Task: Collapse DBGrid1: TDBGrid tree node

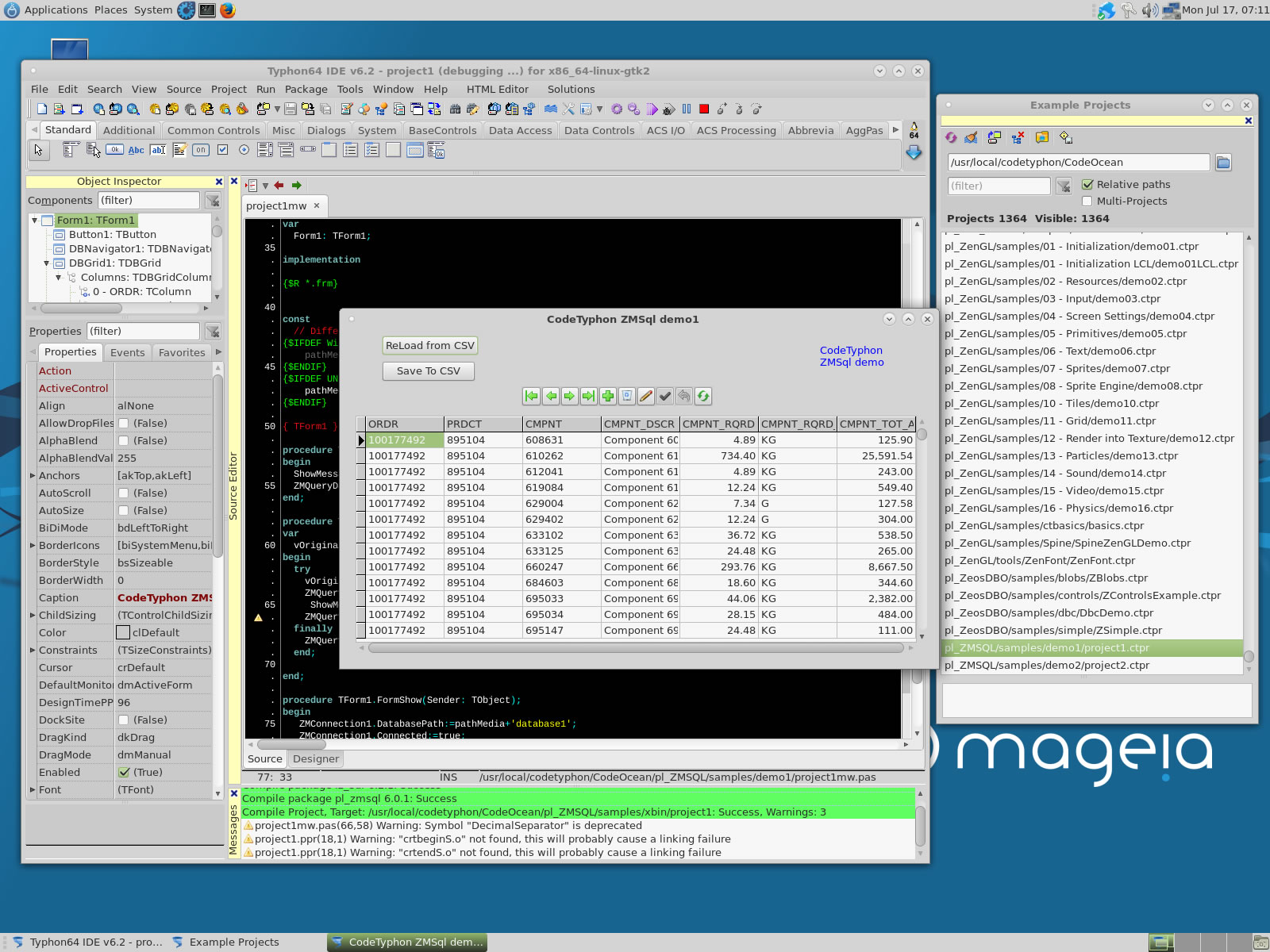Action: (46, 263)
